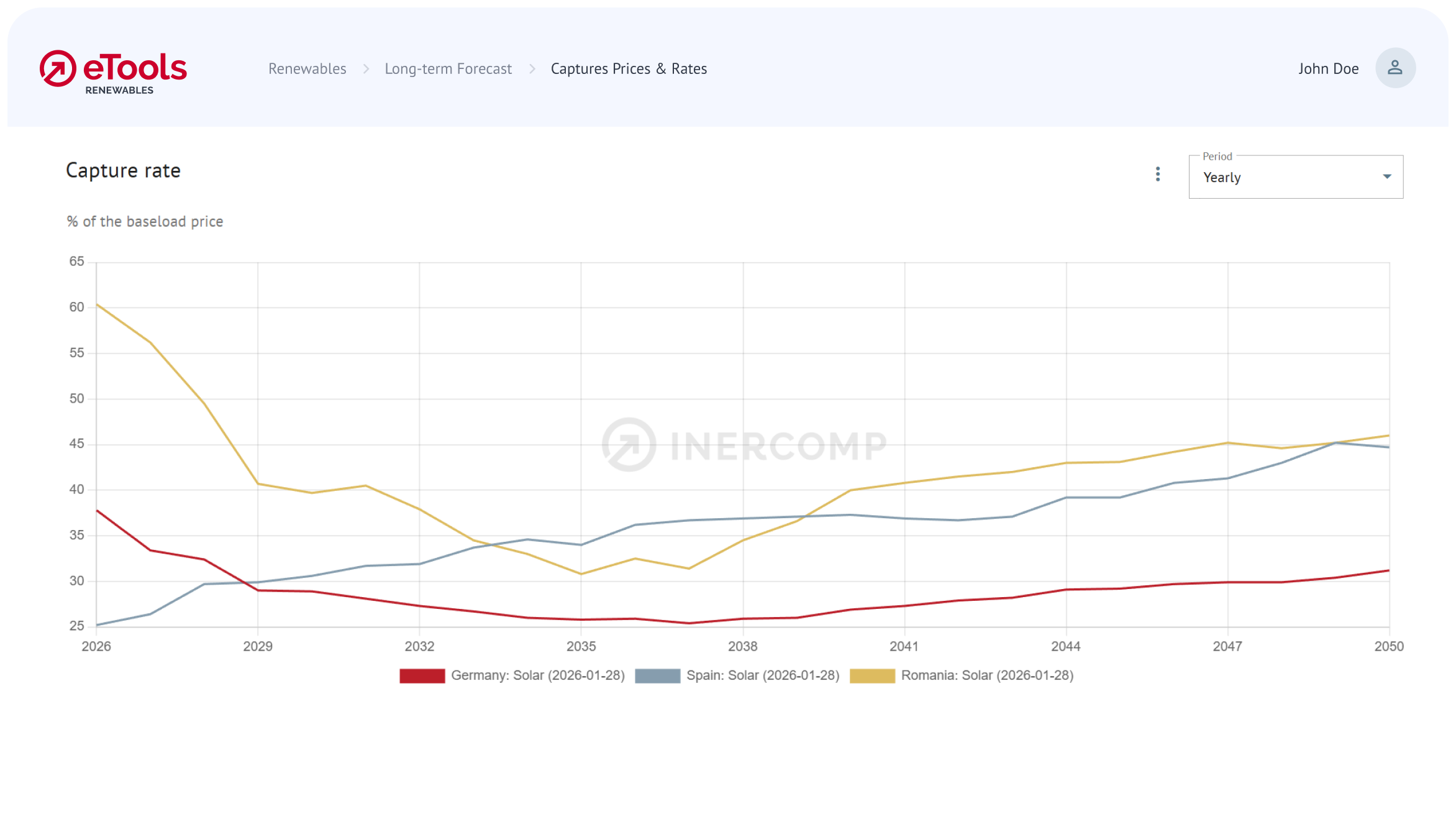The width and height of the screenshot is (1456, 827).
Task: Click the 2050 year axis label
Action: [1389, 646]
